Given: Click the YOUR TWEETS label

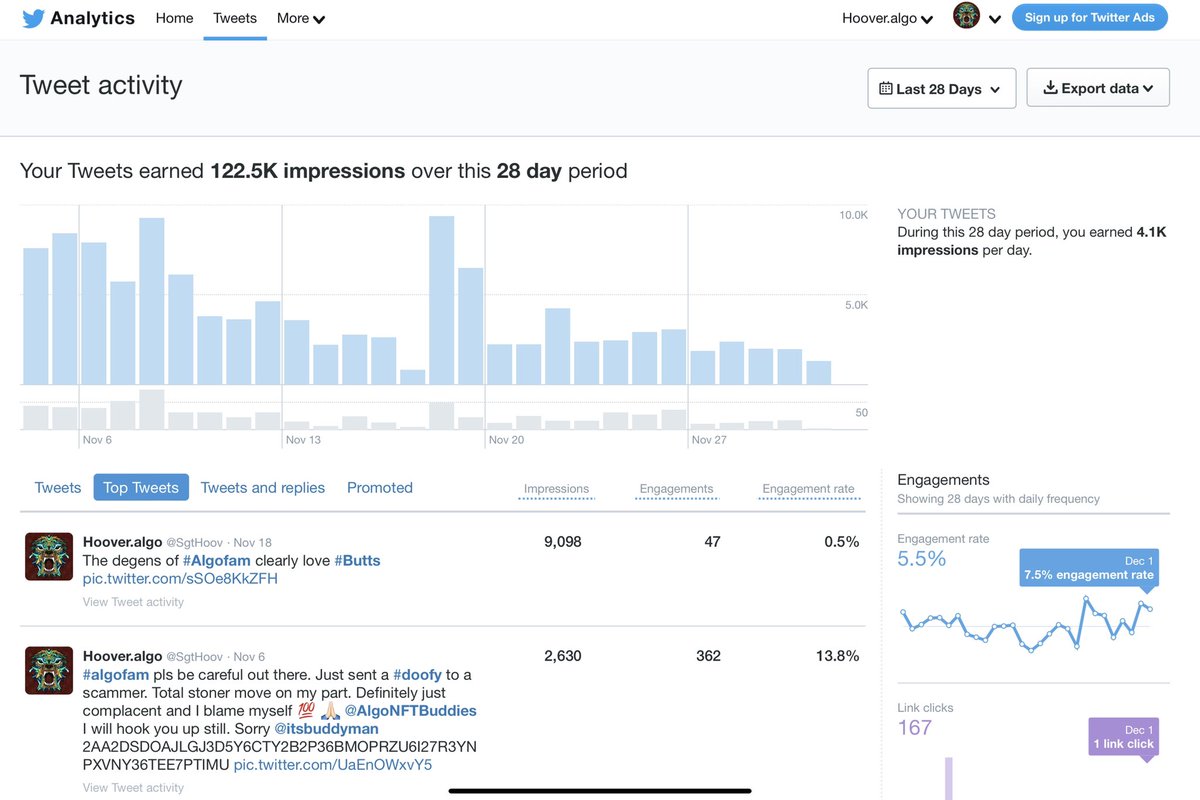Looking at the screenshot, I should [946, 214].
